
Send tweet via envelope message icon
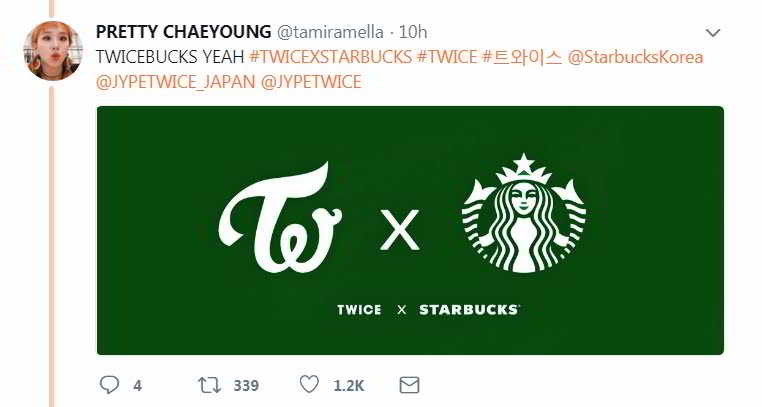tap(409, 385)
